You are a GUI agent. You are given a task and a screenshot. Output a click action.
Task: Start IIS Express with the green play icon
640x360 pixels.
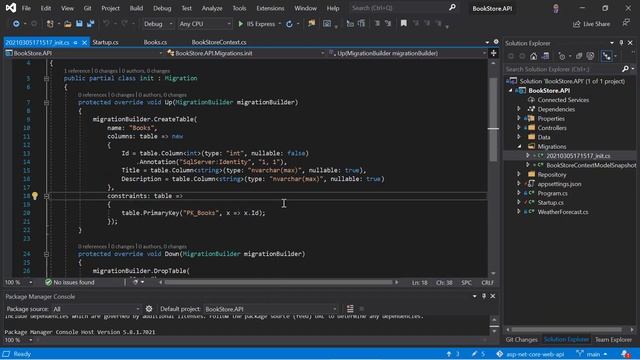[x=240, y=24]
